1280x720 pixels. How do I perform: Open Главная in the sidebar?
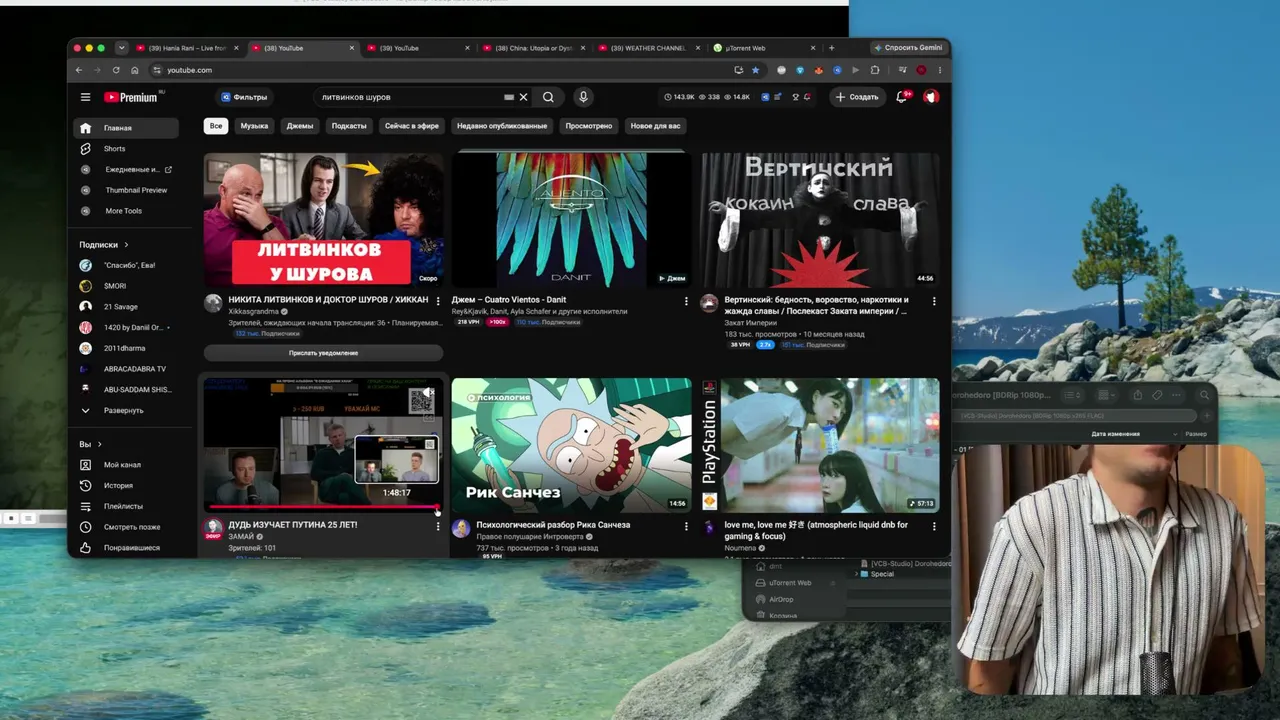pos(126,128)
